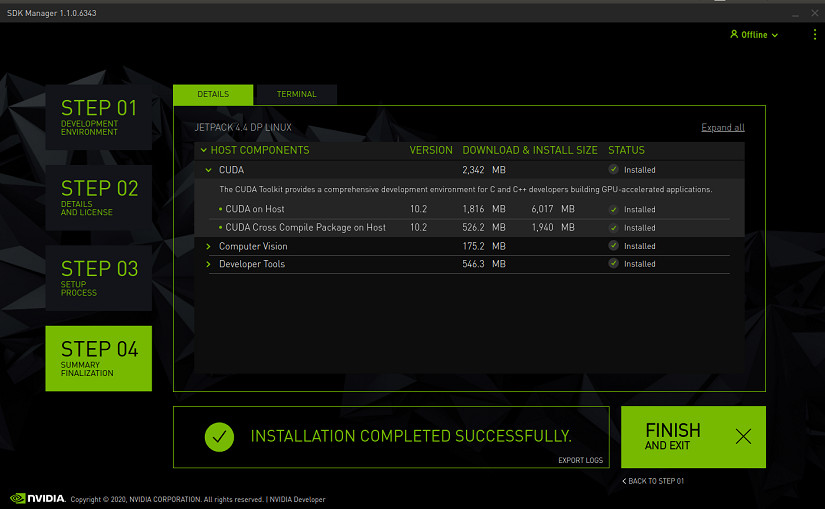Open the Offline status dropdown
Screen dimensions: 825x509
(x=754, y=35)
